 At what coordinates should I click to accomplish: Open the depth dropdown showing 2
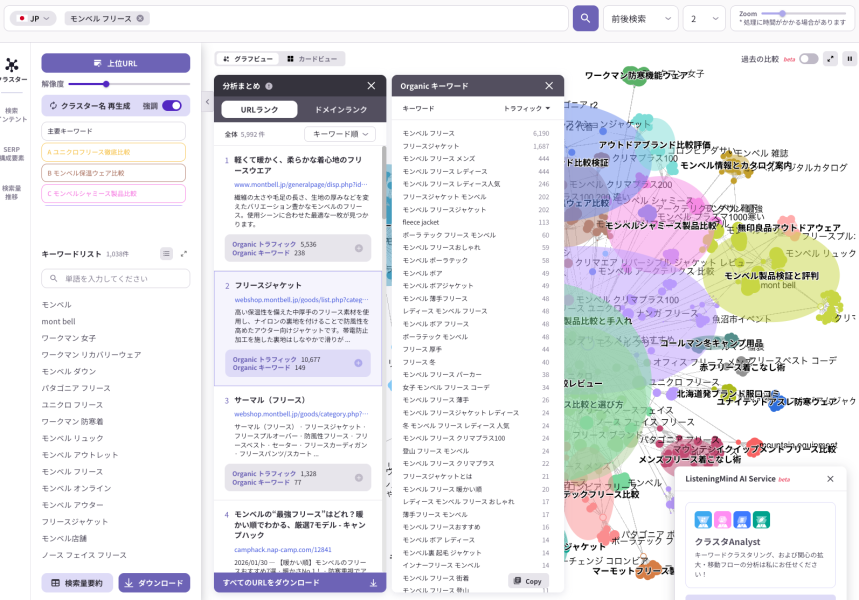[x=704, y=19]
